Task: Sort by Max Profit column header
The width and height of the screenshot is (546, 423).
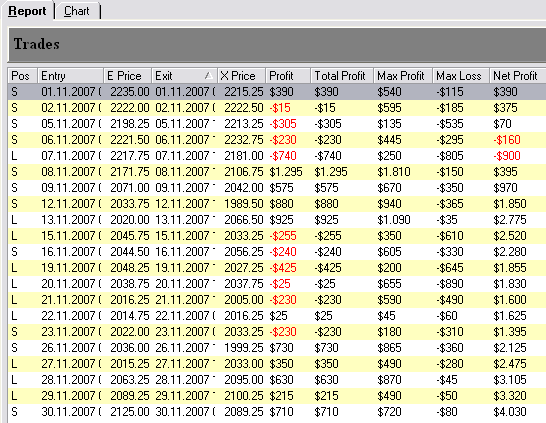Action: [x=403, y=76]
